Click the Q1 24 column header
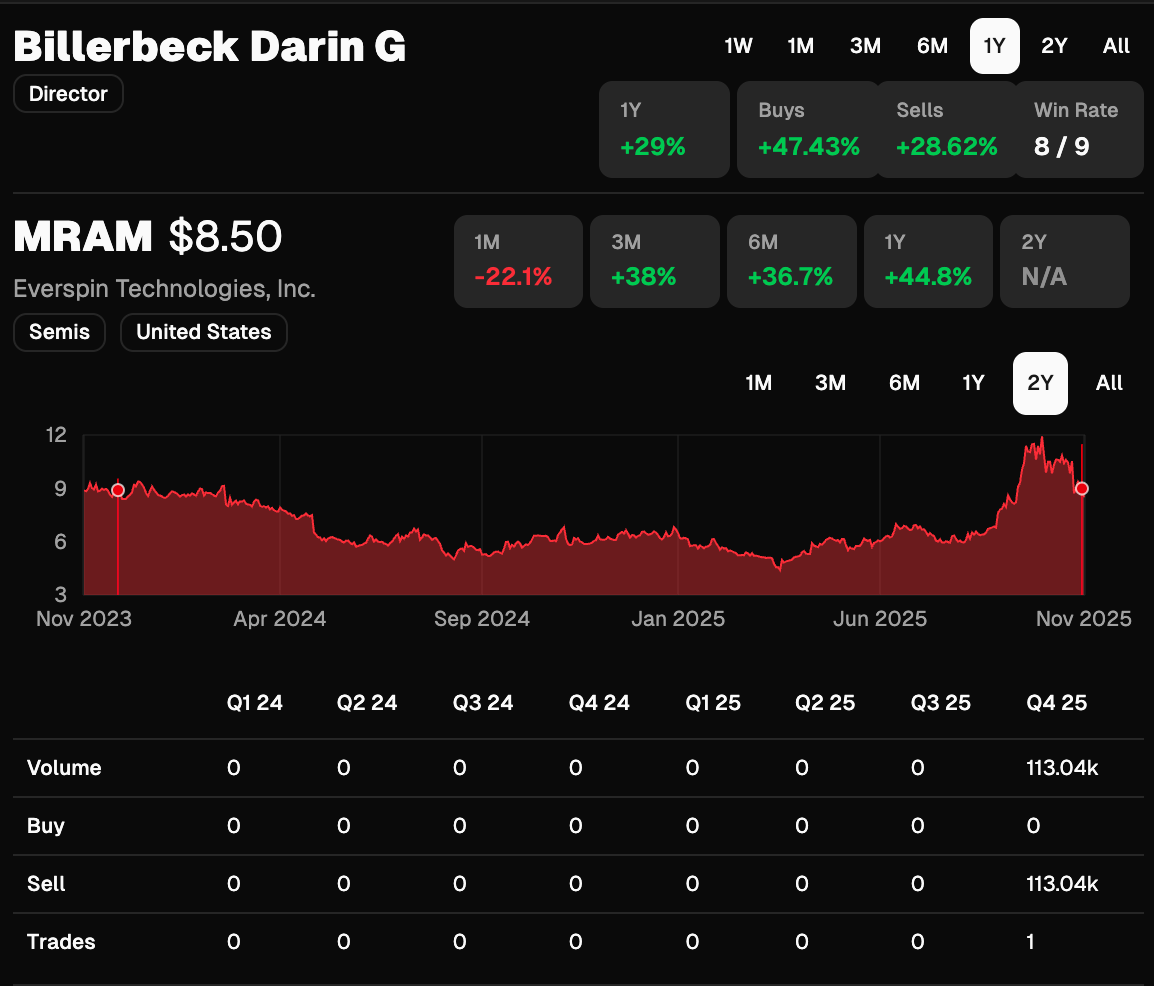 (x=255, y=703)
